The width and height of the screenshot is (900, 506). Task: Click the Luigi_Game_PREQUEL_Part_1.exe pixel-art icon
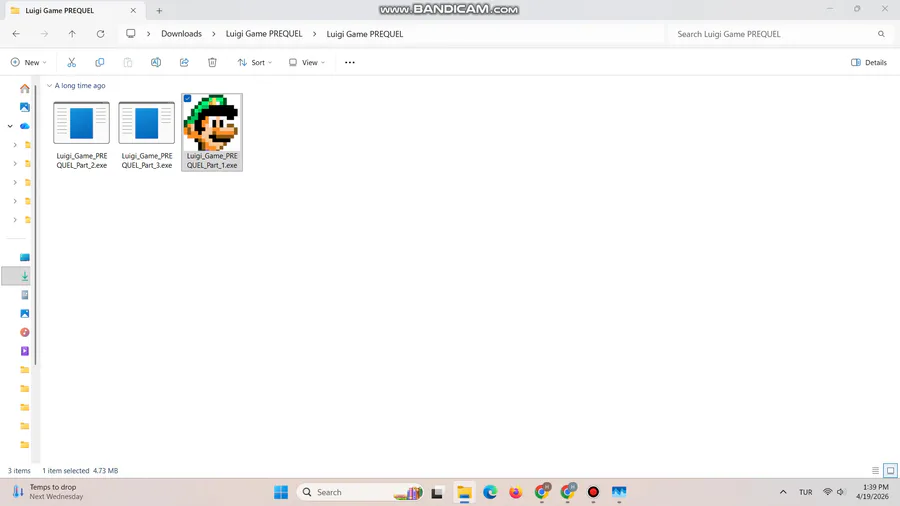click(x=212, y=123)
